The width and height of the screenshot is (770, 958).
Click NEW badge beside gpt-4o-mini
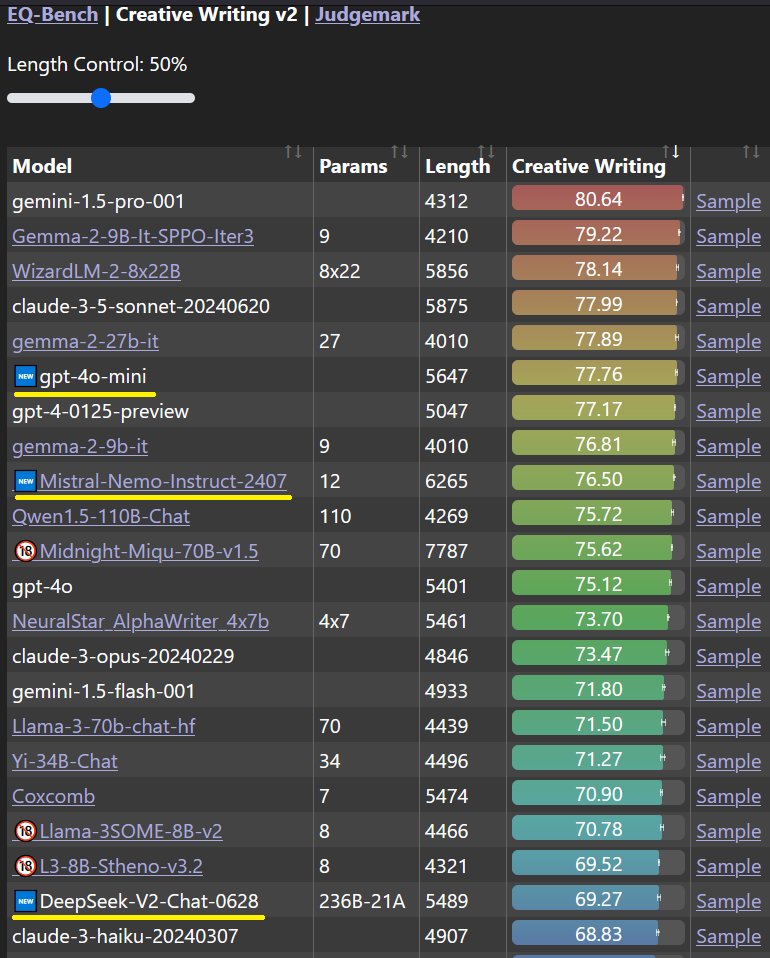pos(26,376)
